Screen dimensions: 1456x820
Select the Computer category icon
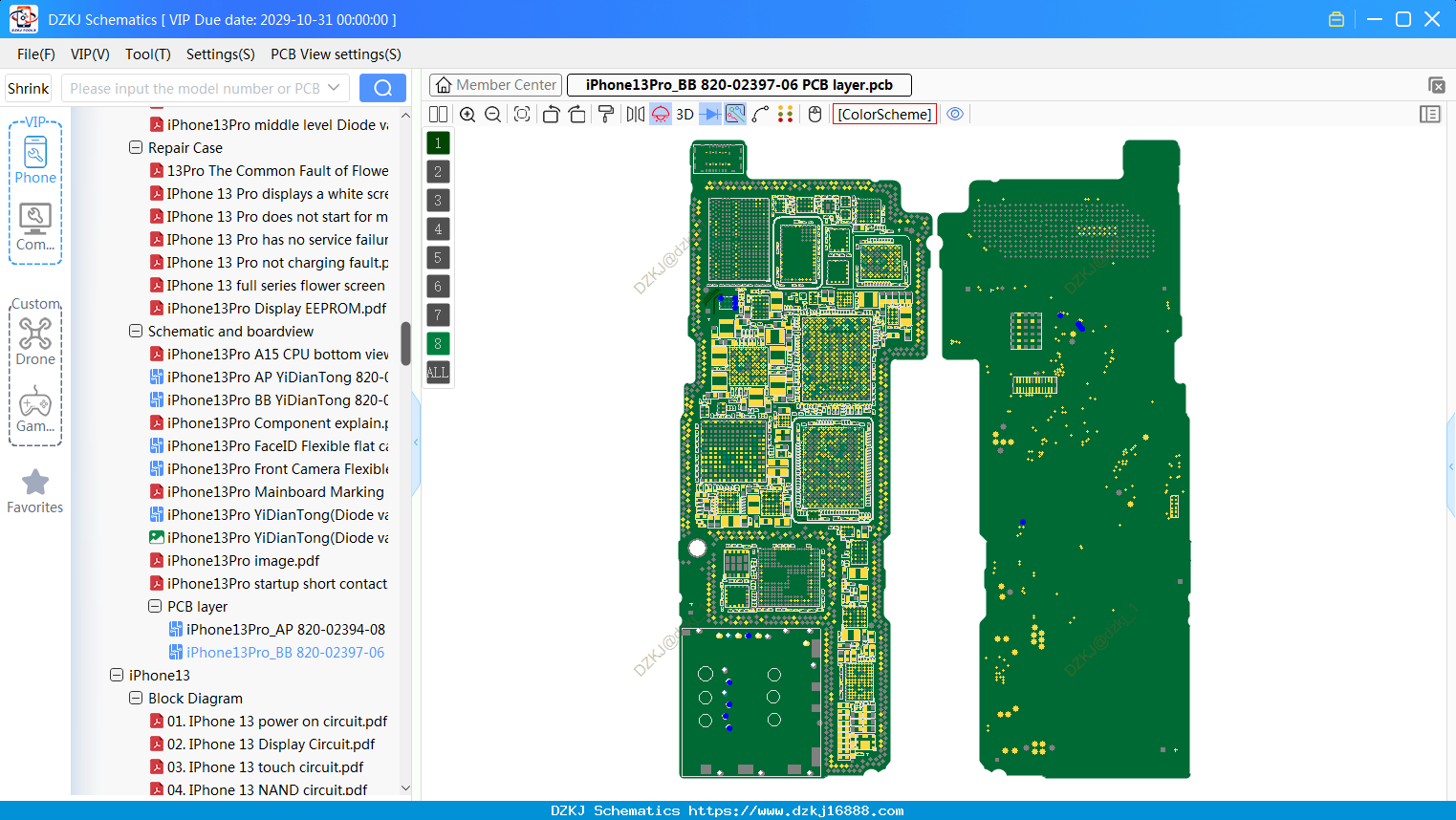coord(35,227)
